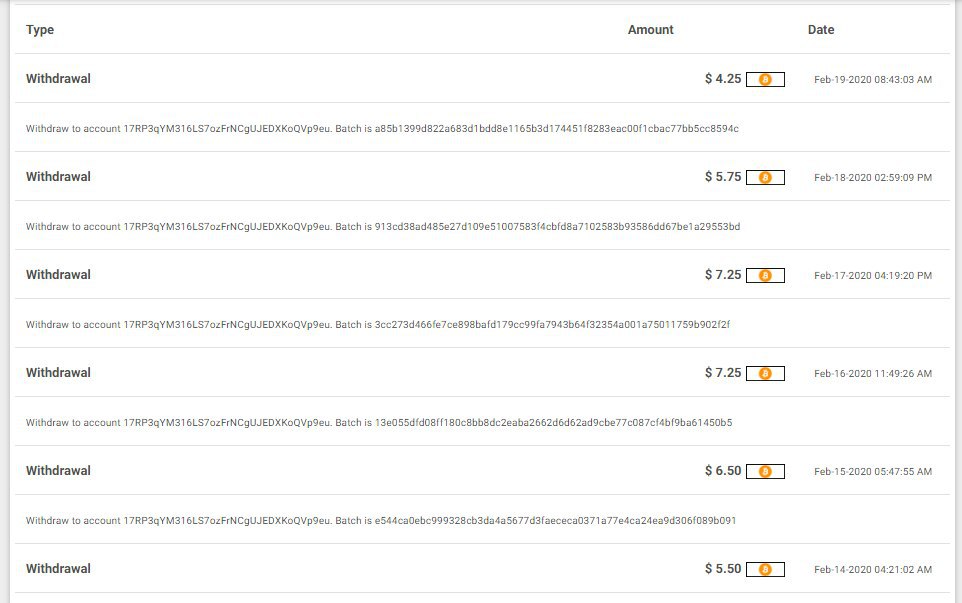Select batch hash starting with a85b1399

pyautogui.click(x=557, y=129)
